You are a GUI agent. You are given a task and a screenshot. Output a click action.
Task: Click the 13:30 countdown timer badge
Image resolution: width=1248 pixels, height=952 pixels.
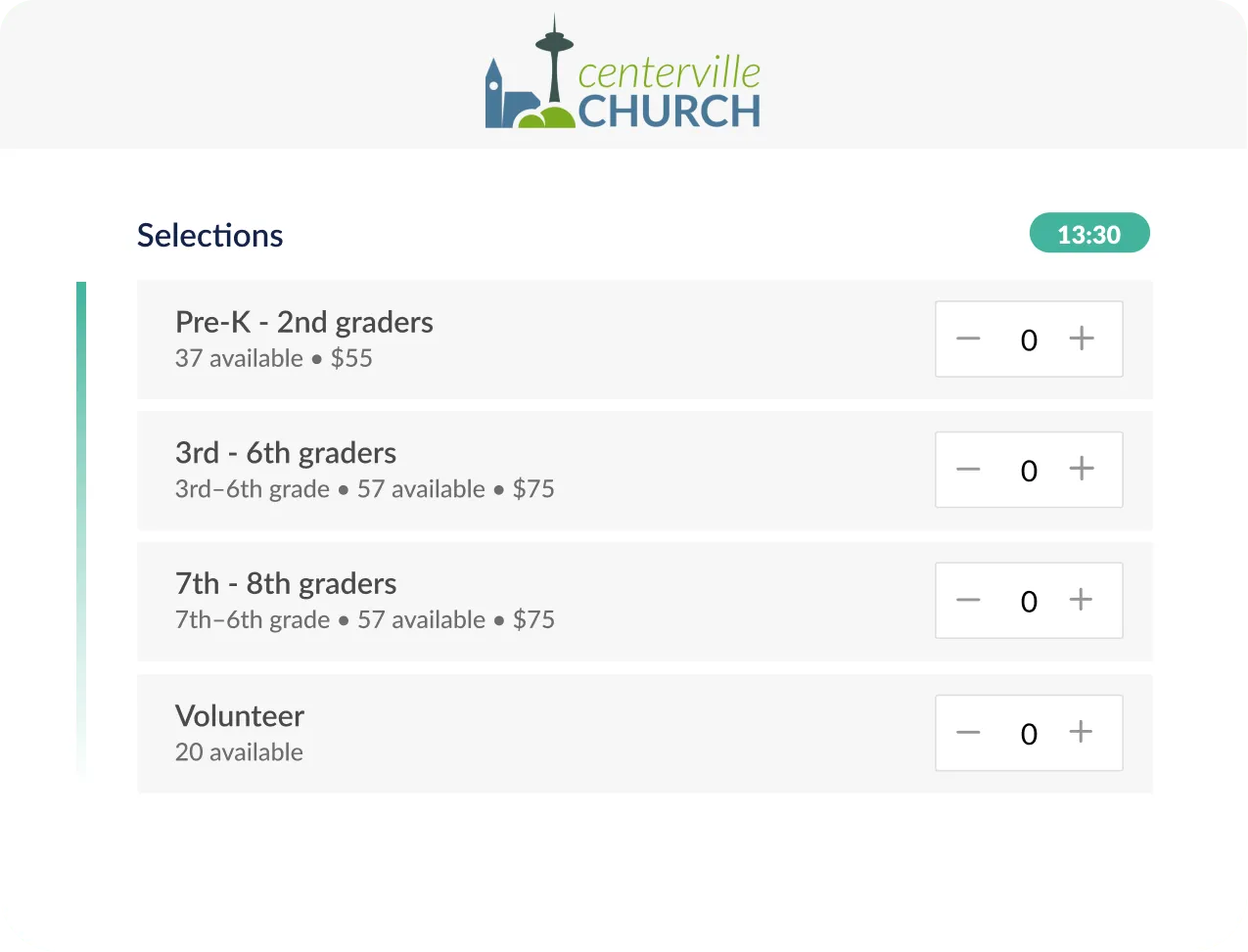coord(1089,233)
